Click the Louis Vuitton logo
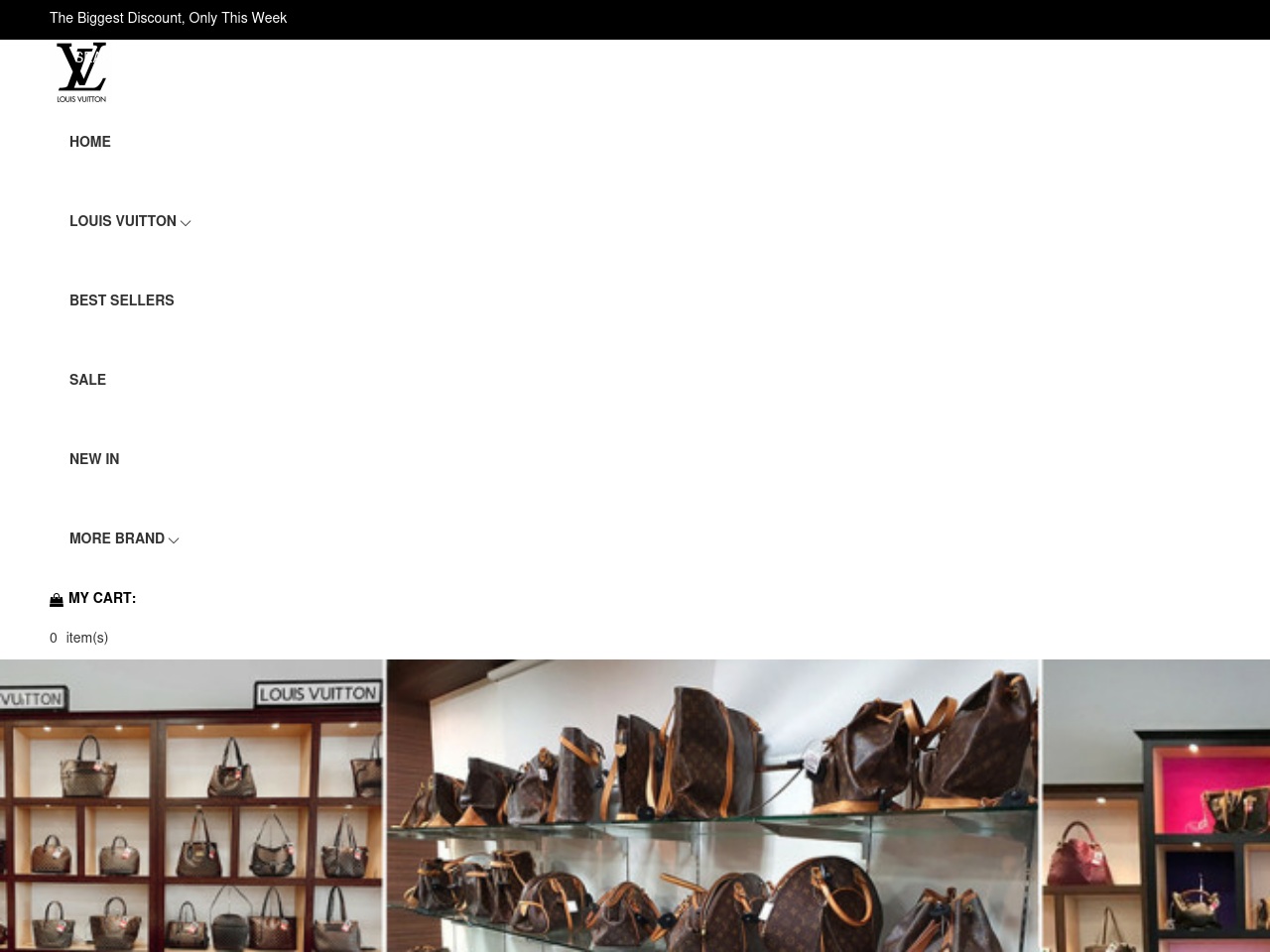This screenshot has height=952, width=1270. pos(81,72)
